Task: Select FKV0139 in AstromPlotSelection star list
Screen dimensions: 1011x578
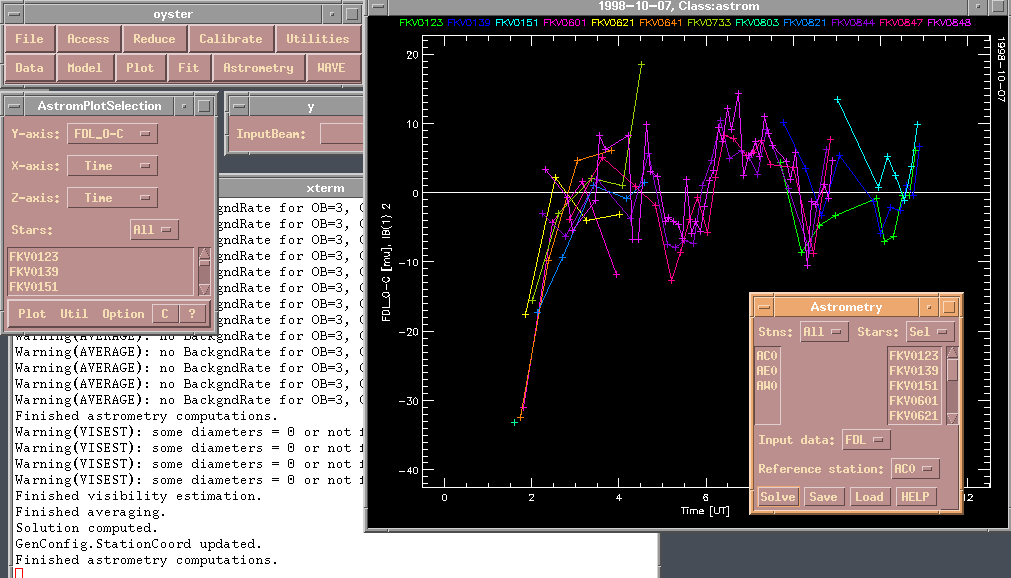Action: (x=34, y=272)
